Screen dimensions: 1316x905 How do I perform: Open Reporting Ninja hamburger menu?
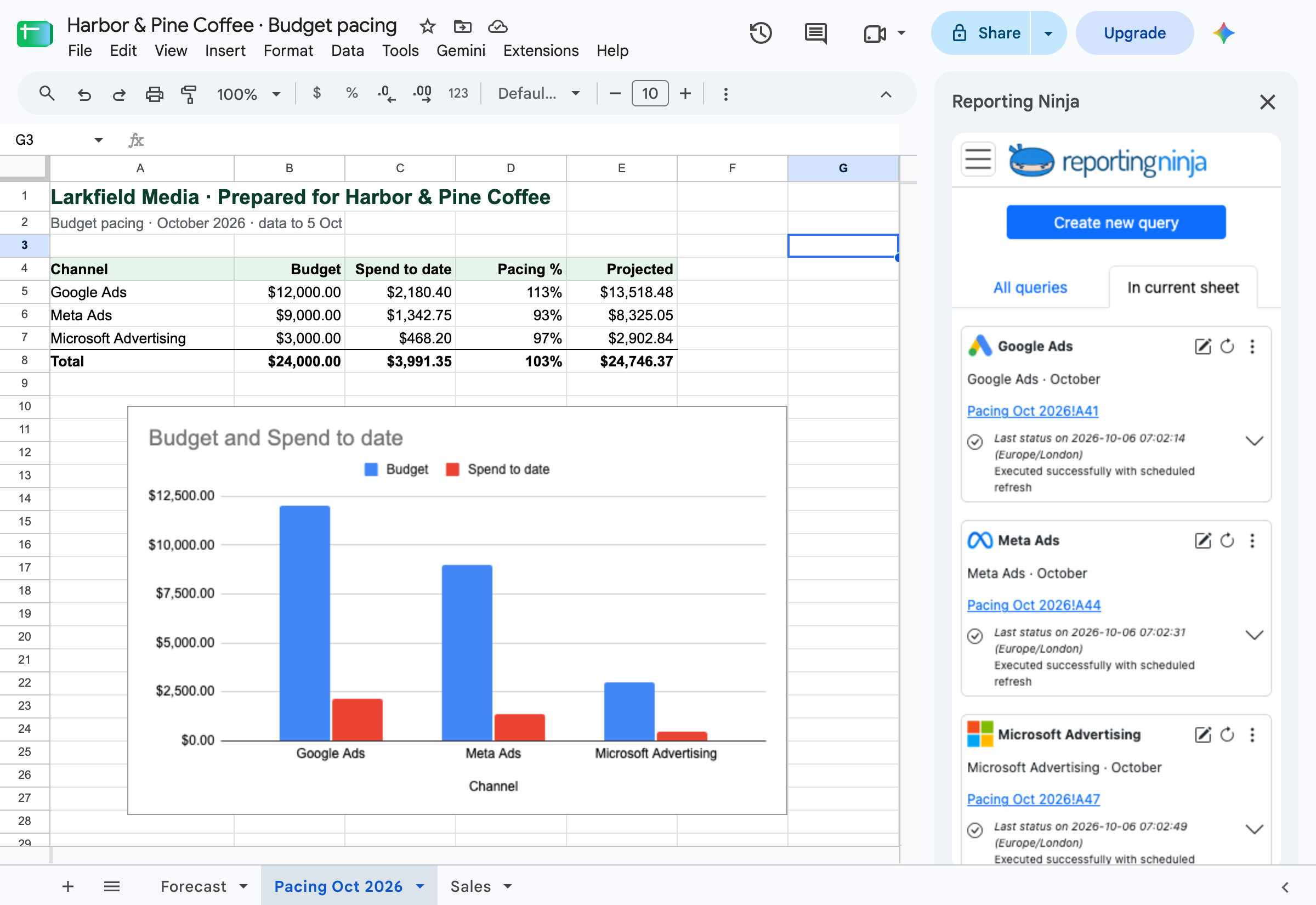(978, 160)
